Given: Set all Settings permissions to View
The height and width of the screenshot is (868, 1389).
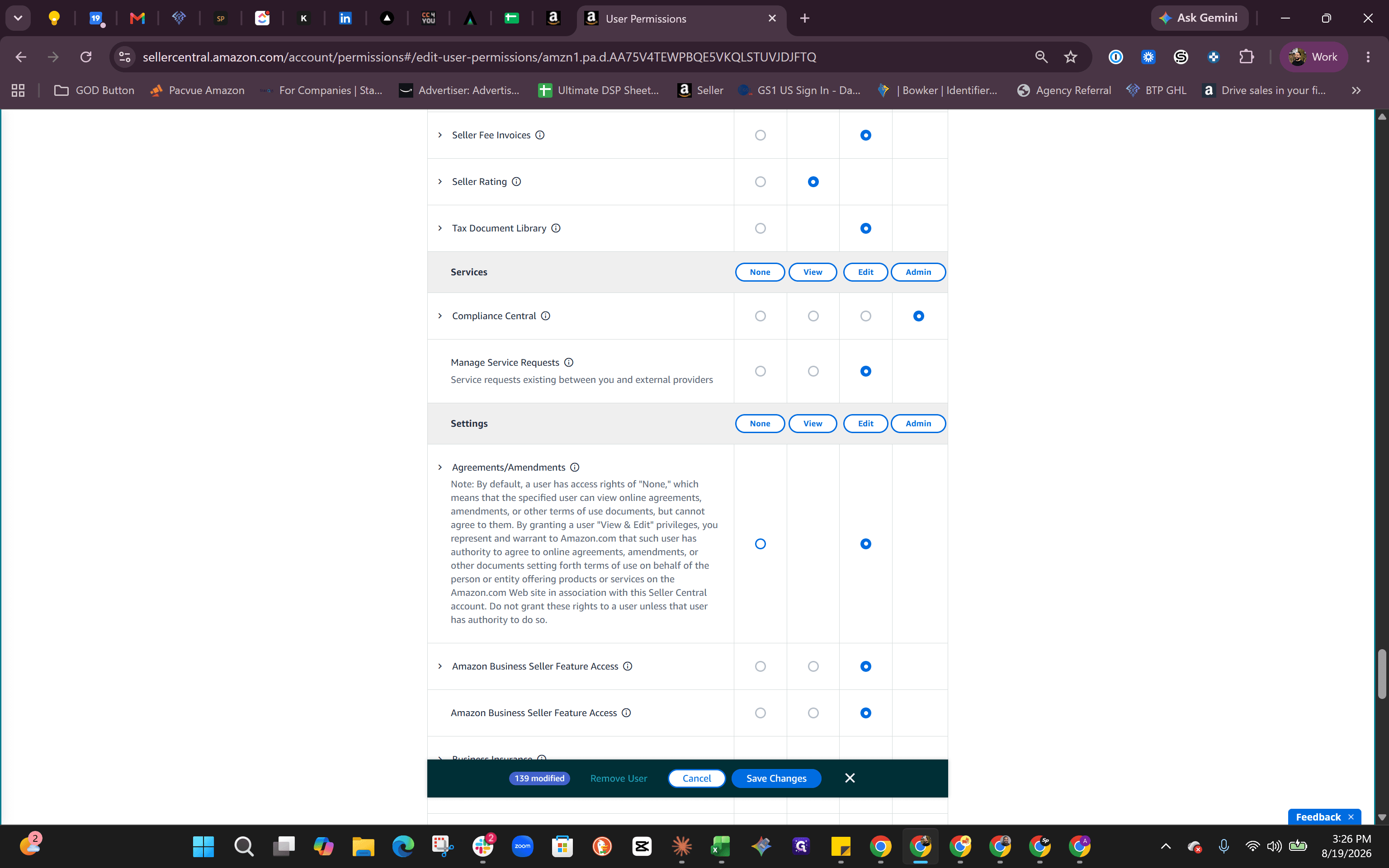Looking at the screenshot, I should pos(813,424).
